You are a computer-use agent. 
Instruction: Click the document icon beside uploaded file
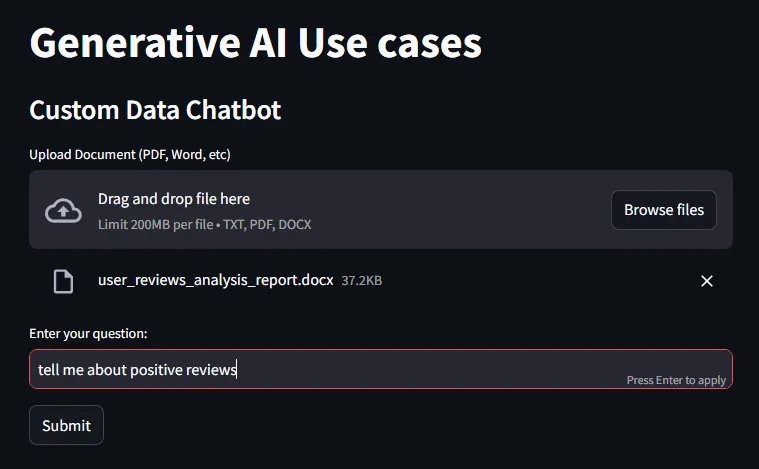tap(63, 281)
